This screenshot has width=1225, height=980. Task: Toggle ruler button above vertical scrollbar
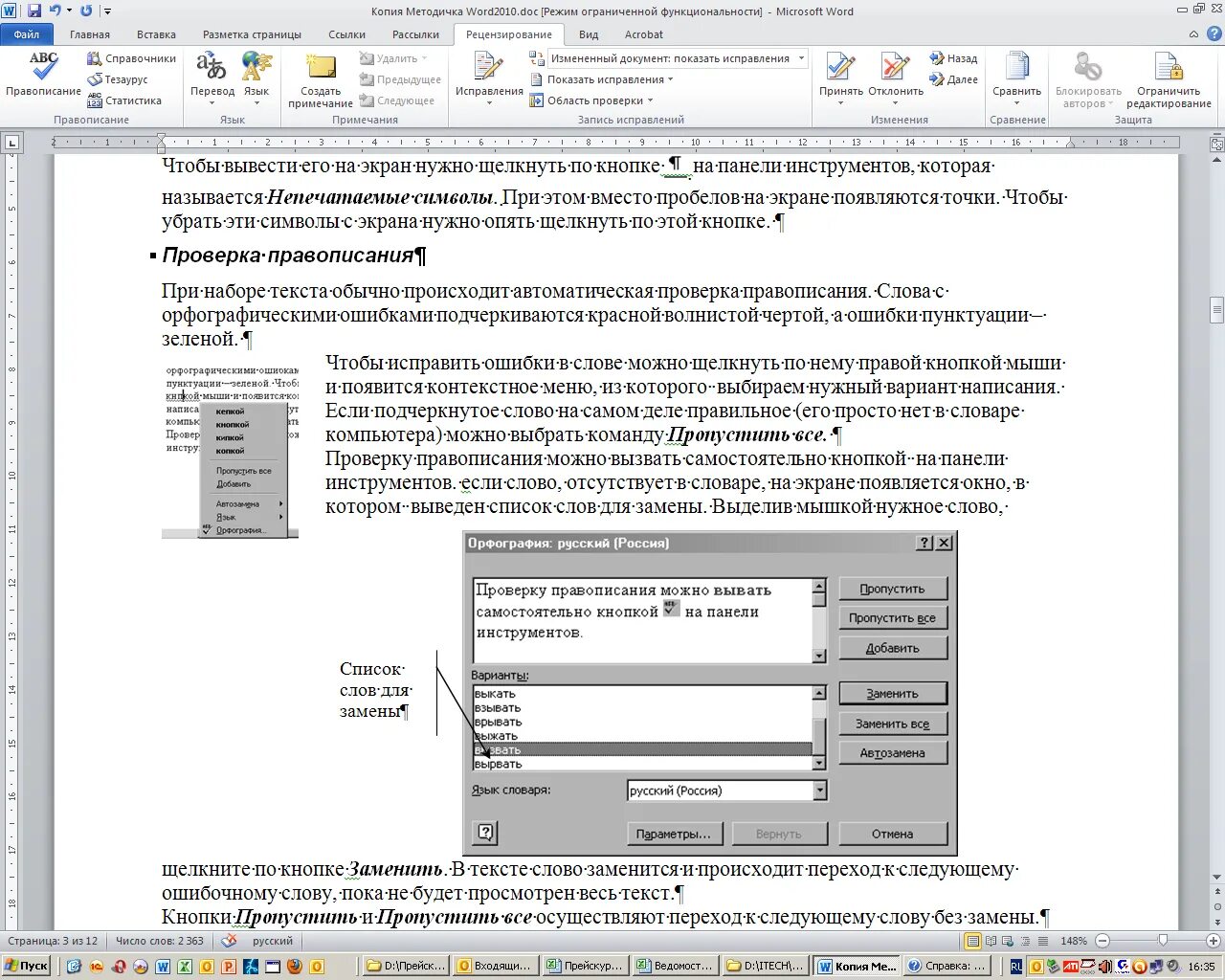pyautogui.click(x=1216, y=145)
